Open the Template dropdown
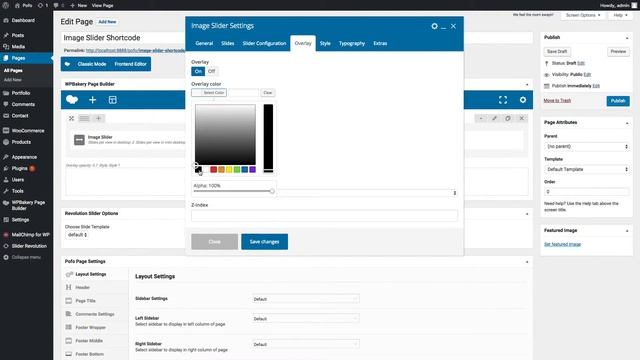This screenshot has height=360, width=640. pyautogui.click(x=587, y=169)
